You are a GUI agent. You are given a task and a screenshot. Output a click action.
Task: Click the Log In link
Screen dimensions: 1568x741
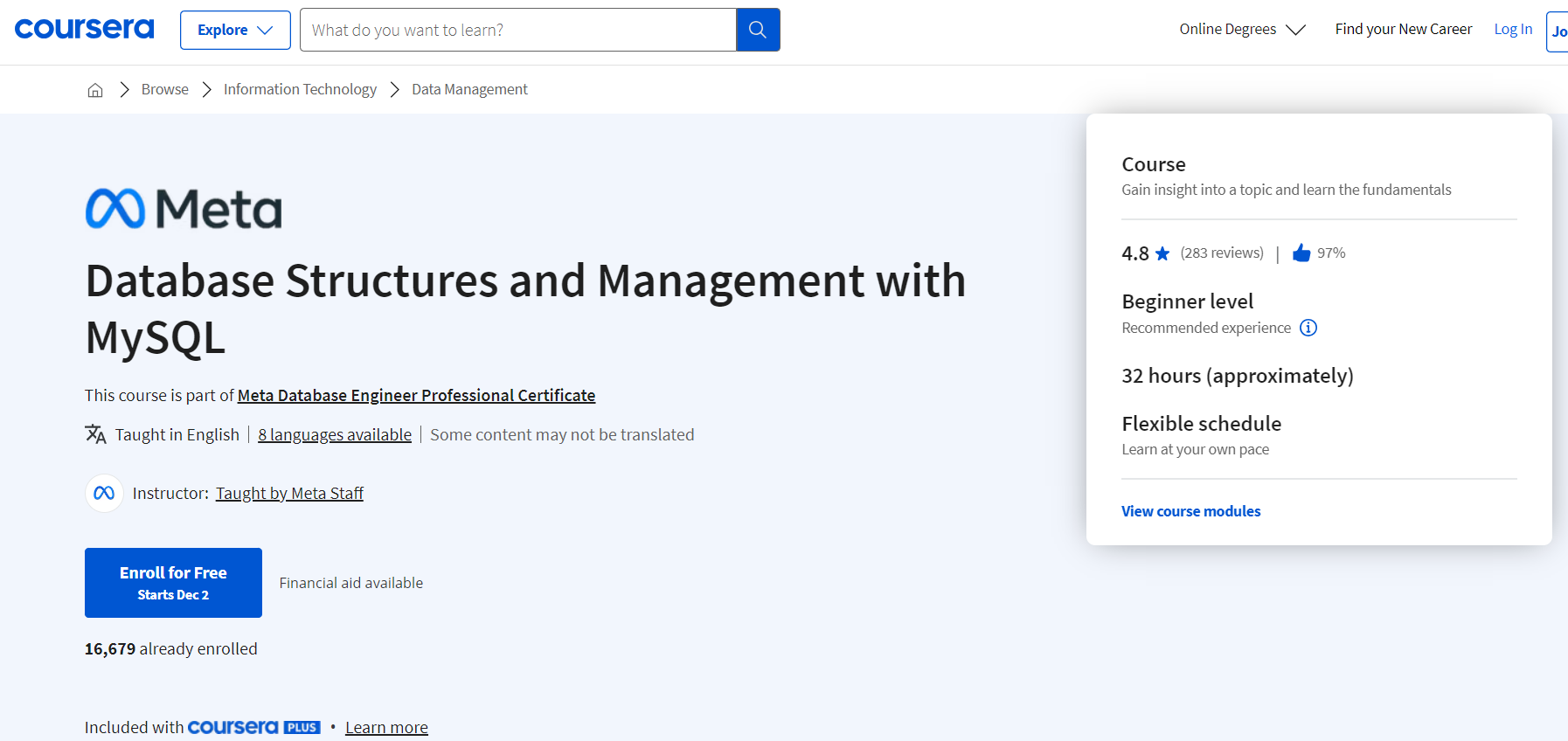[1513, 29]
